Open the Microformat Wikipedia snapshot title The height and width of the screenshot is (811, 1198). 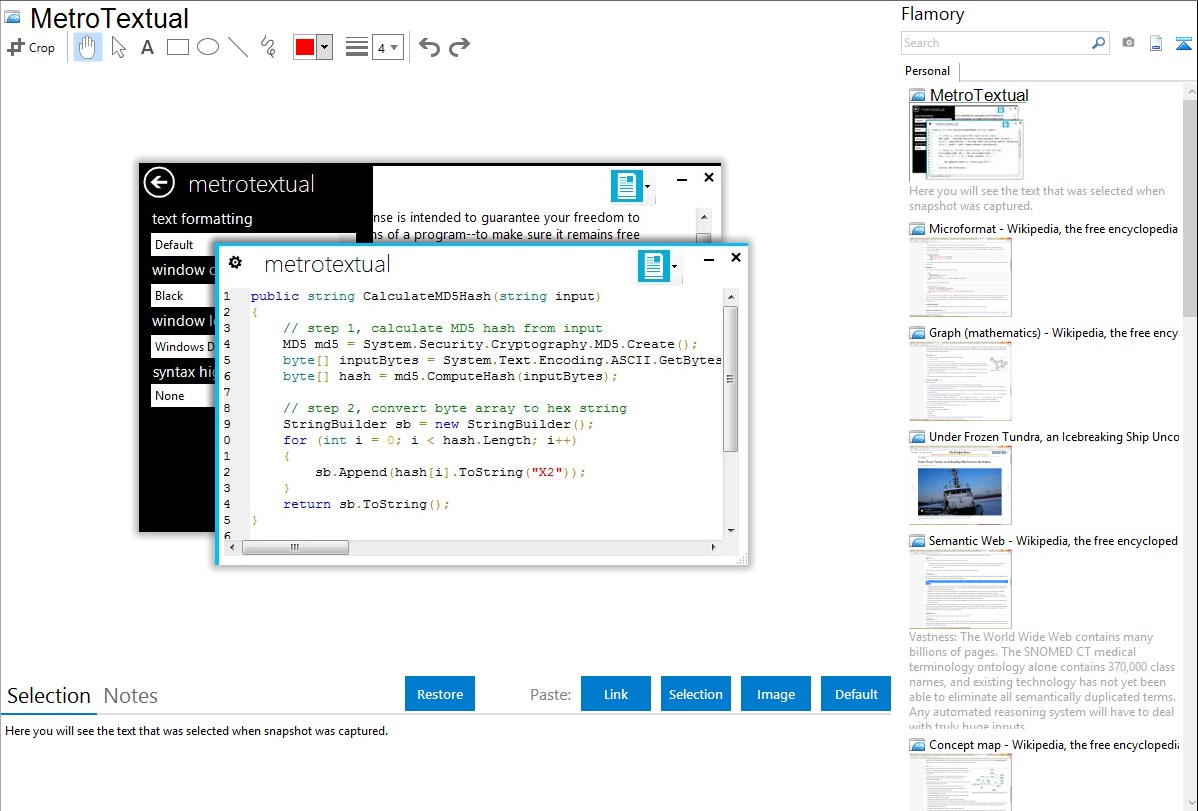pos(1053,229)
